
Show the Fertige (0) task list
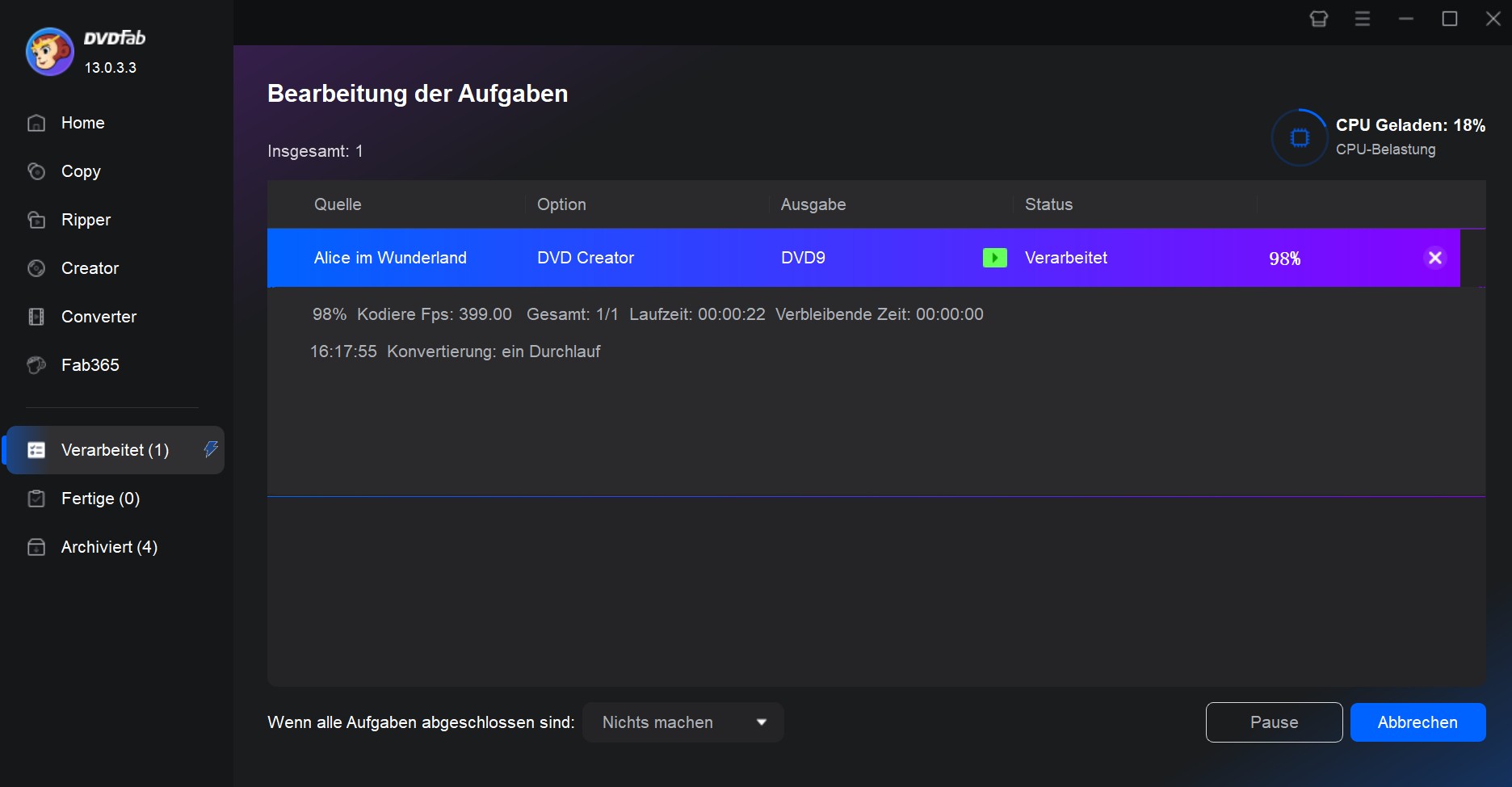click(x=100, y=499)
